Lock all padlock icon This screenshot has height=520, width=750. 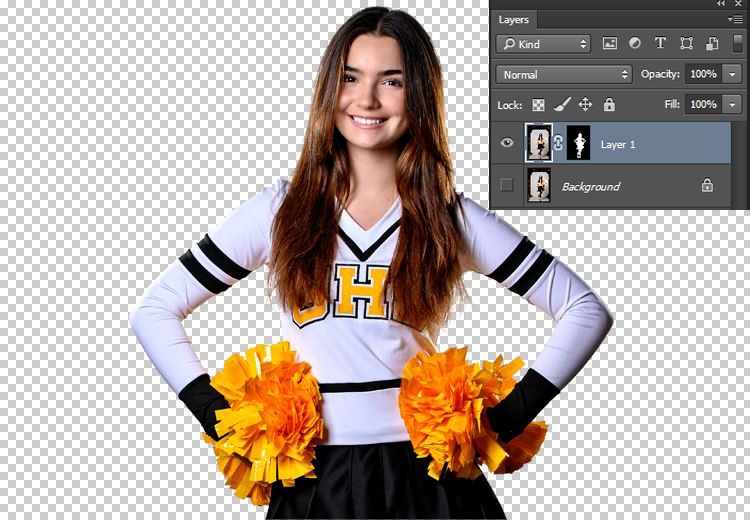coord(609,104)
